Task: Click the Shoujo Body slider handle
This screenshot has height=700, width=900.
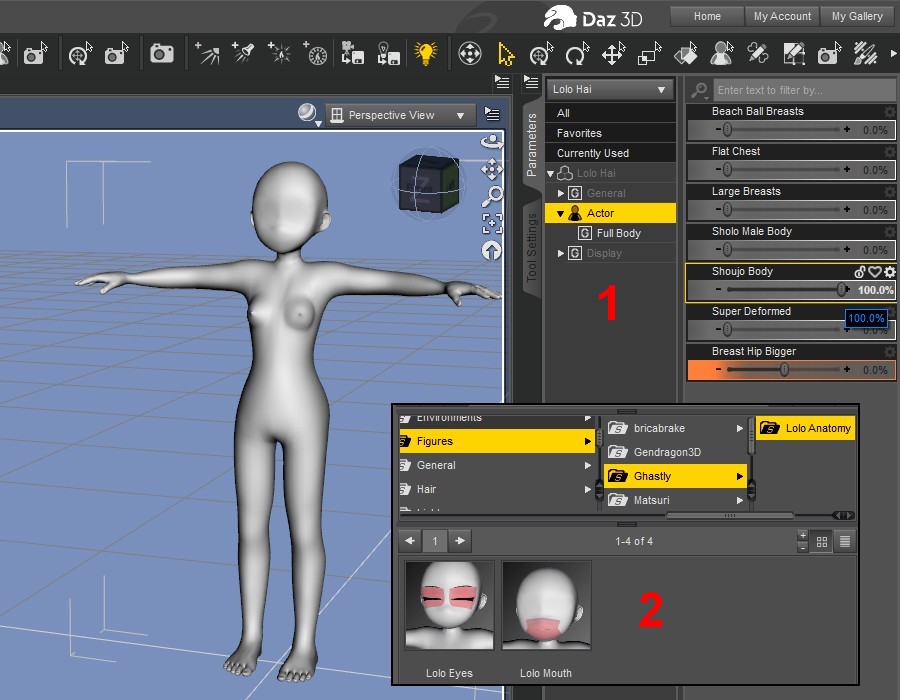Action: [x=841, y=290]
